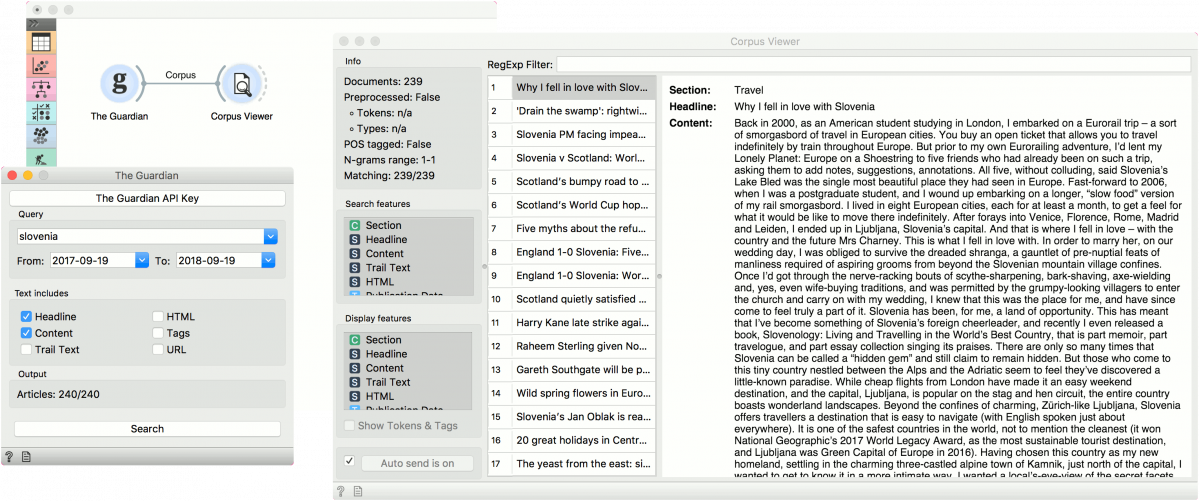Select HTML in Search features list
This screenshot has width=1199, height=501.
point(408,281)
